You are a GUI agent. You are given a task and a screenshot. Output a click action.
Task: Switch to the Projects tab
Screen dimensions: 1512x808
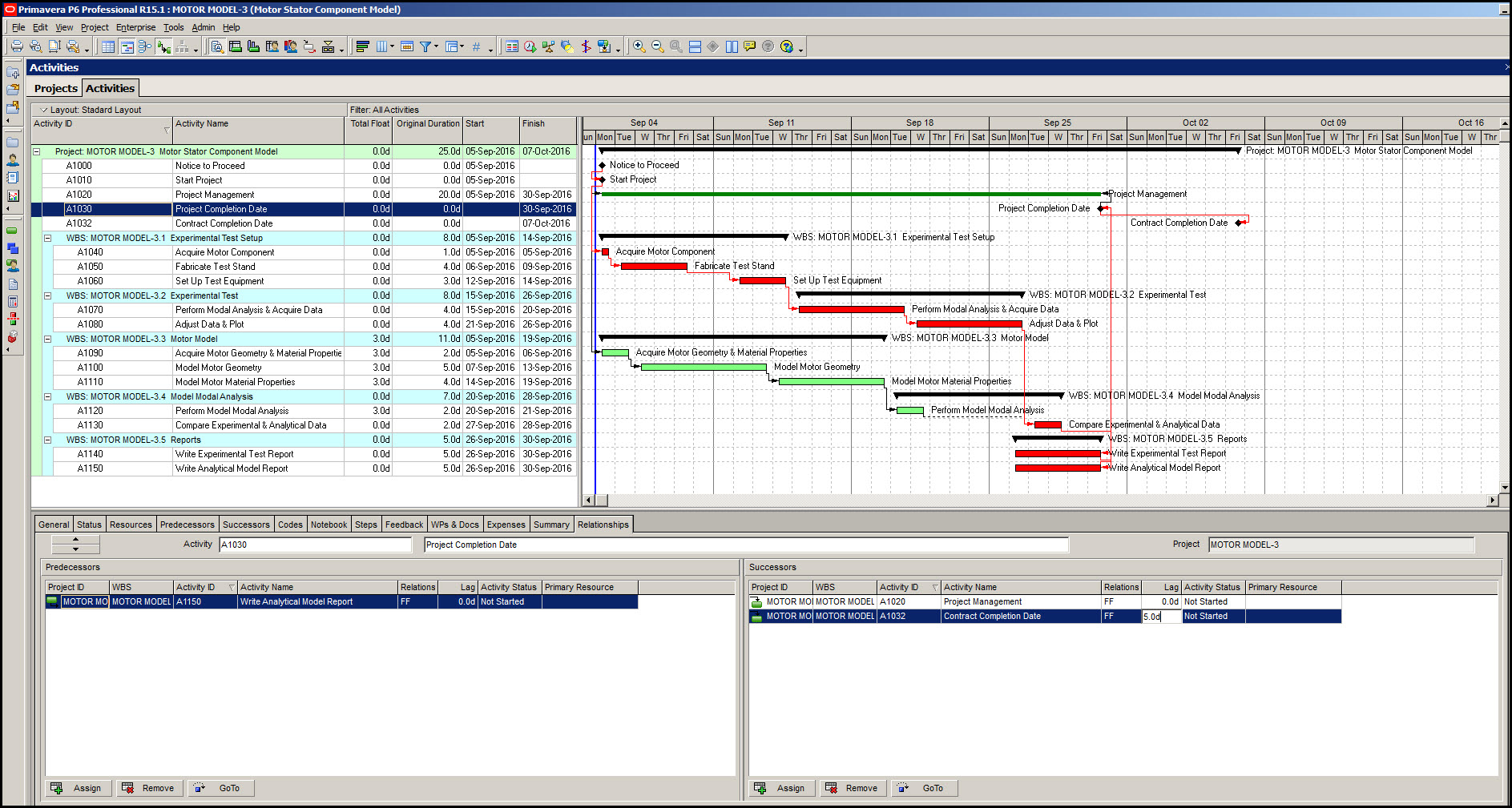(56, 88)
